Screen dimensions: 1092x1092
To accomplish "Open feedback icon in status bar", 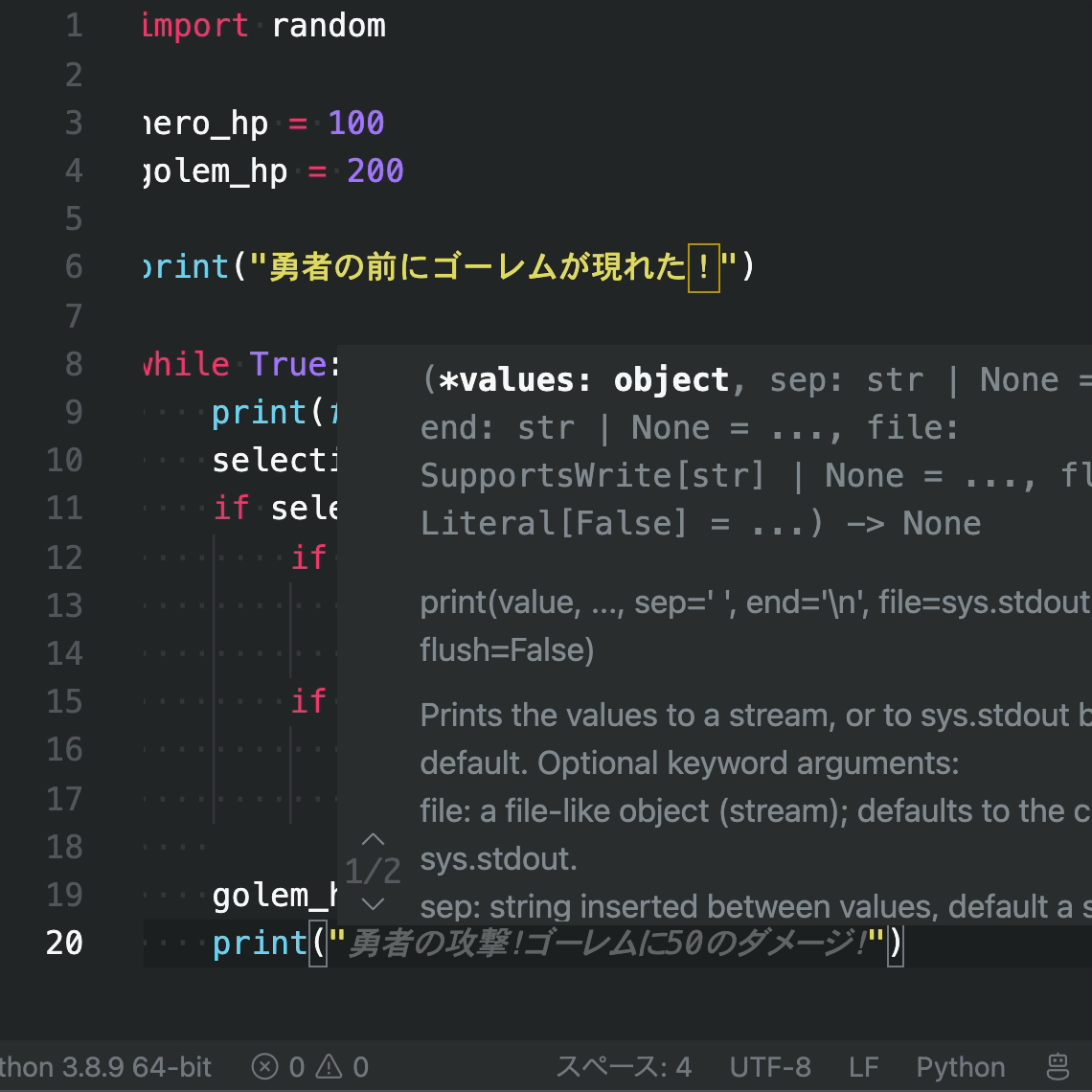I will tap(1058, 1067).
